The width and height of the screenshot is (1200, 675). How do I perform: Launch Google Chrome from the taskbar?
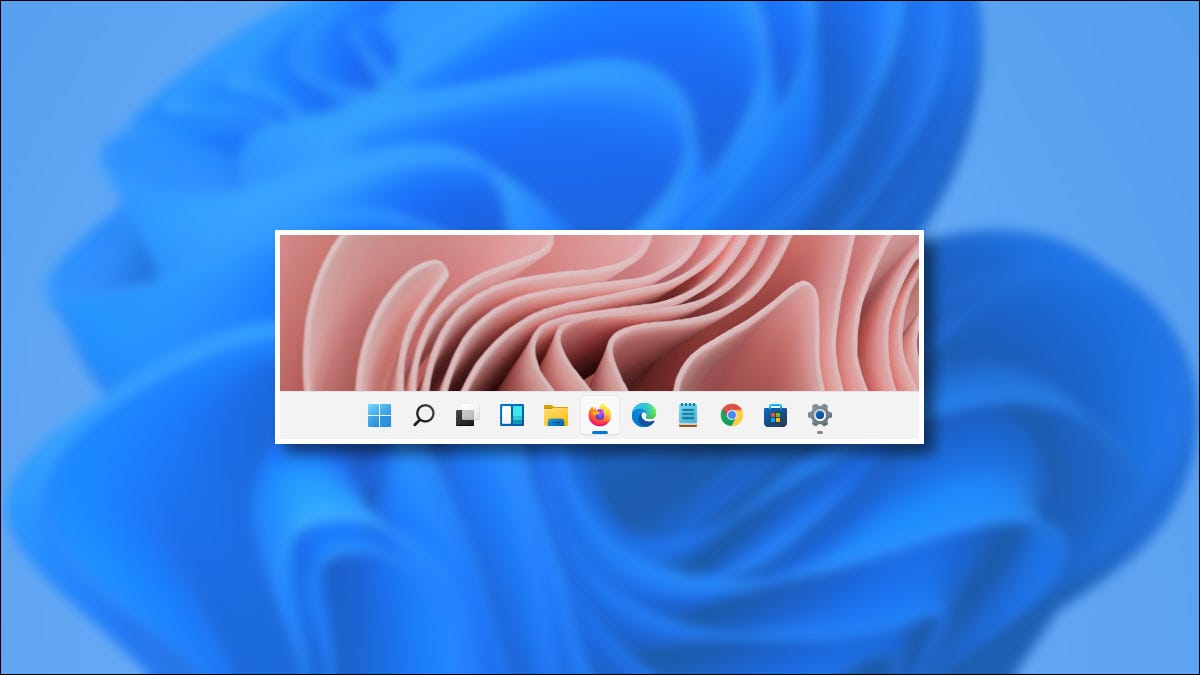[x=732, y=415]
